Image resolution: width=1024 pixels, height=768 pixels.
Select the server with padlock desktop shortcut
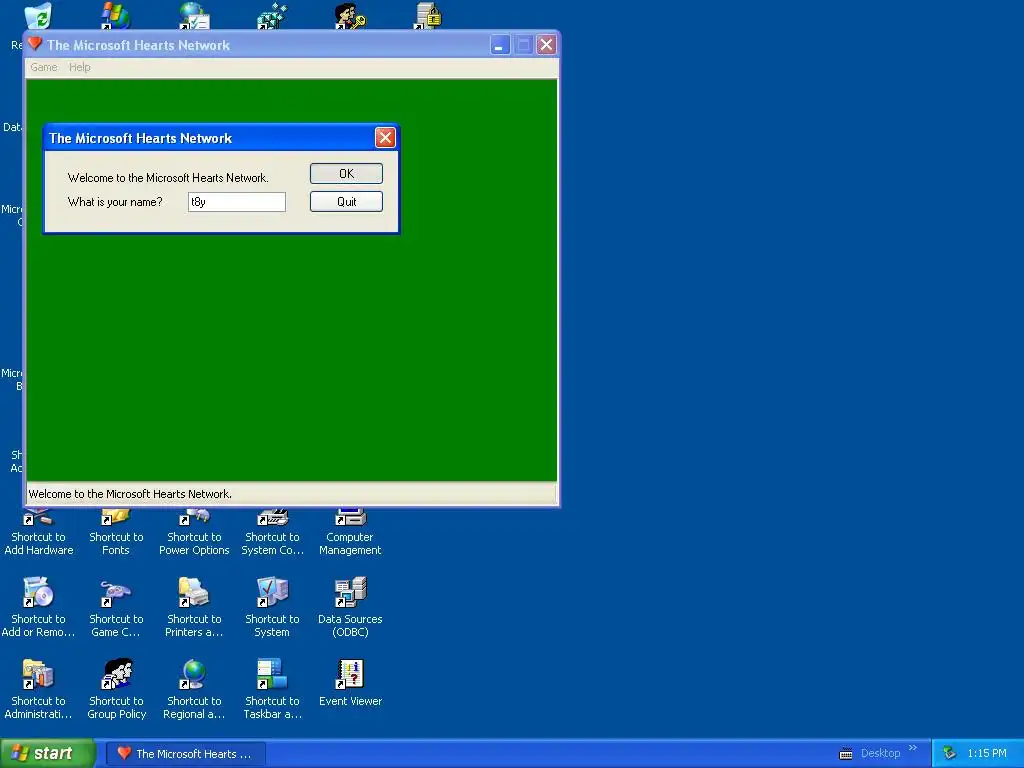(428, 16)
